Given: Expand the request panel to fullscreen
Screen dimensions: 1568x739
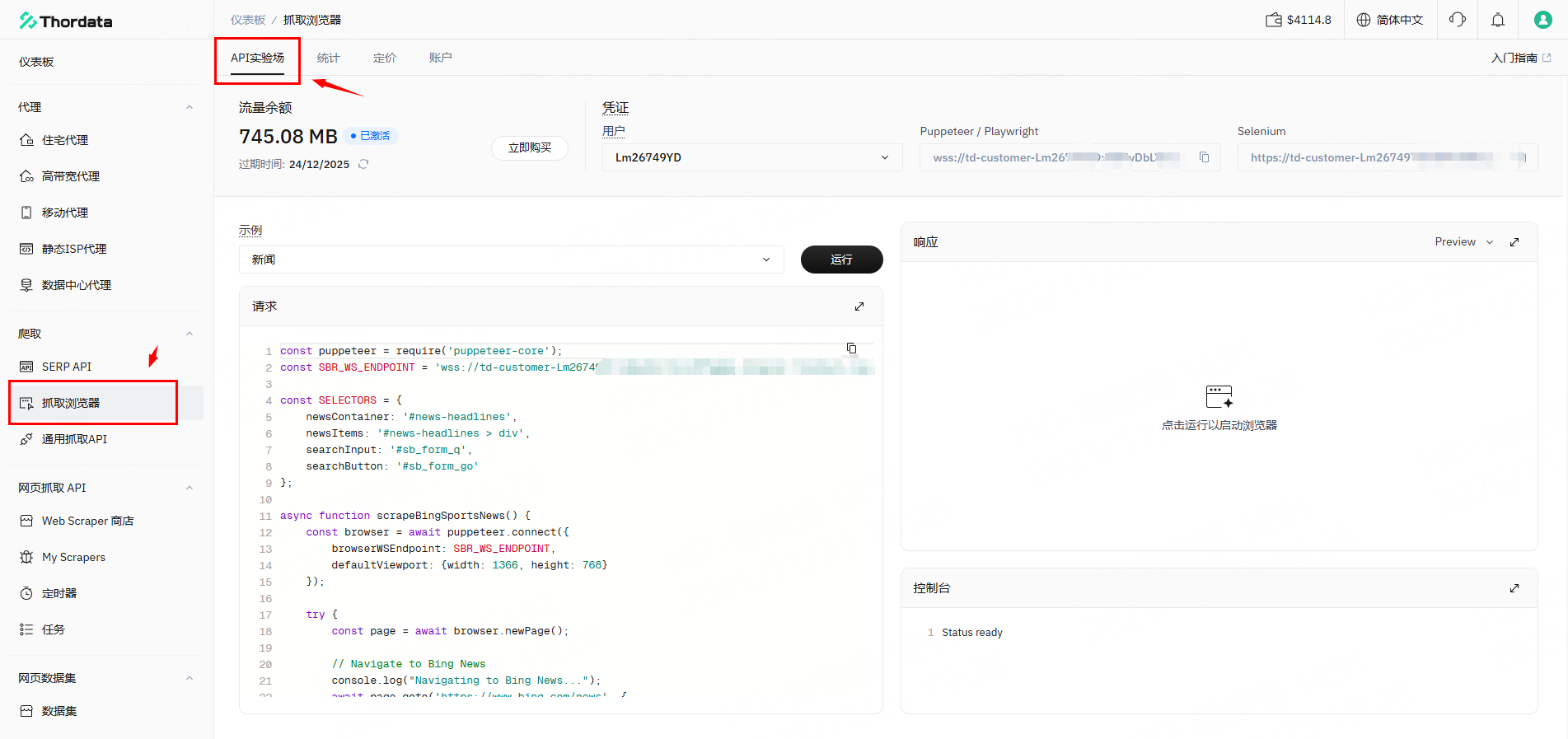Looking at the screenshot, I should click(x=859, y=306).
